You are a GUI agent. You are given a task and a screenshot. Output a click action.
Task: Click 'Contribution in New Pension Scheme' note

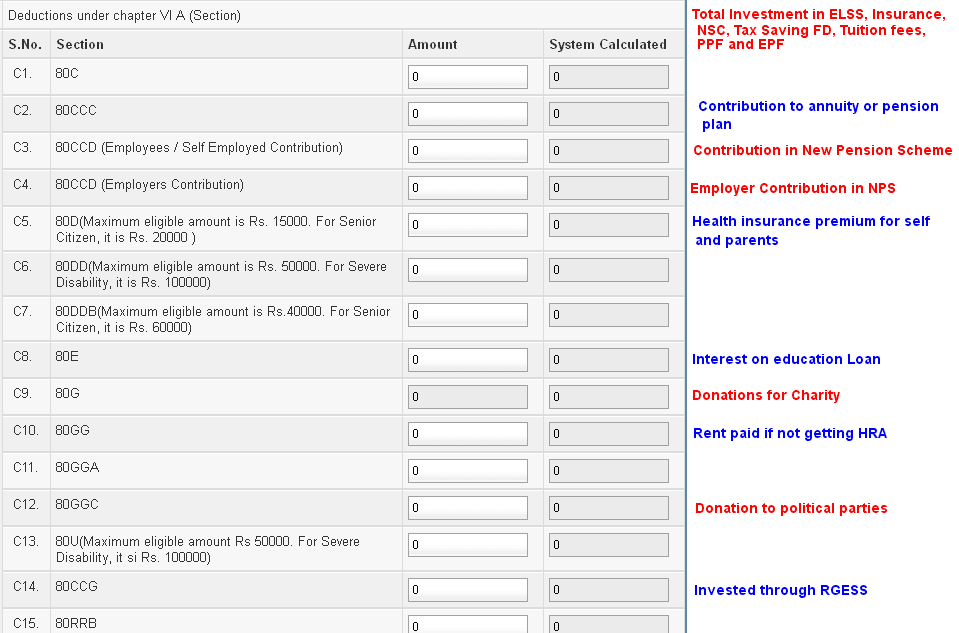(823, 150)
